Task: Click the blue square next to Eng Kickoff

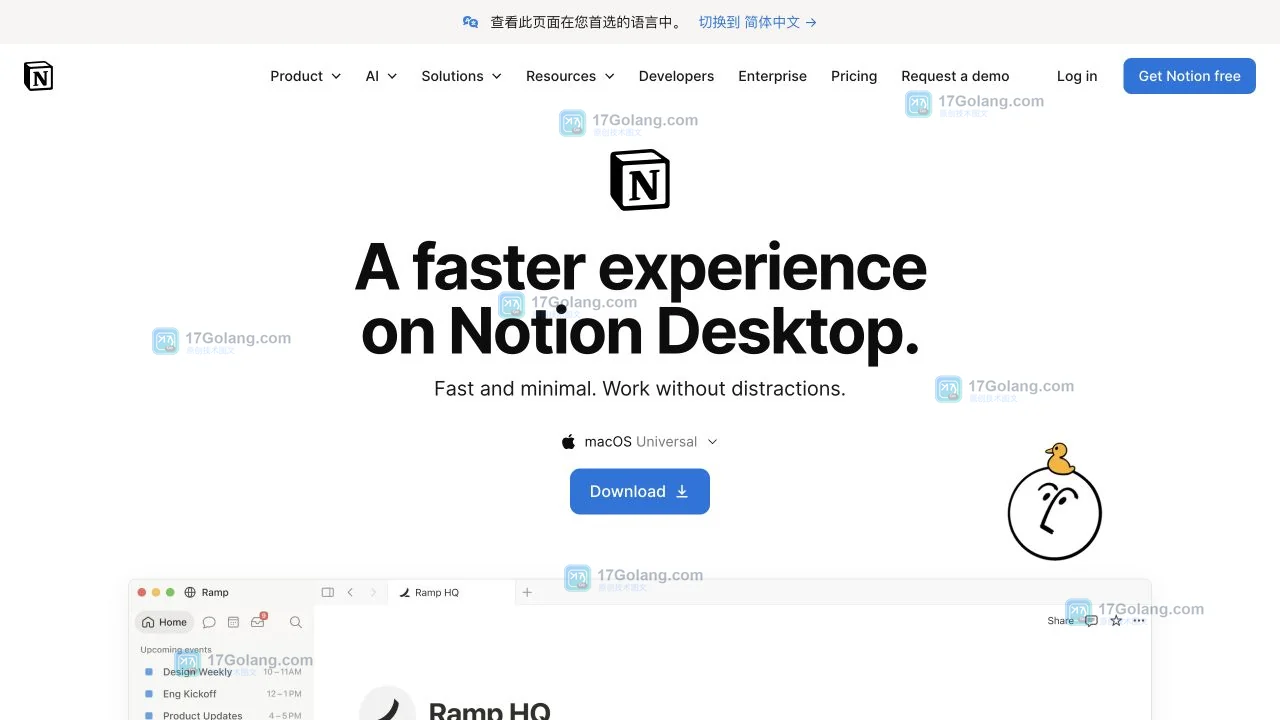Action: (150, 694)
